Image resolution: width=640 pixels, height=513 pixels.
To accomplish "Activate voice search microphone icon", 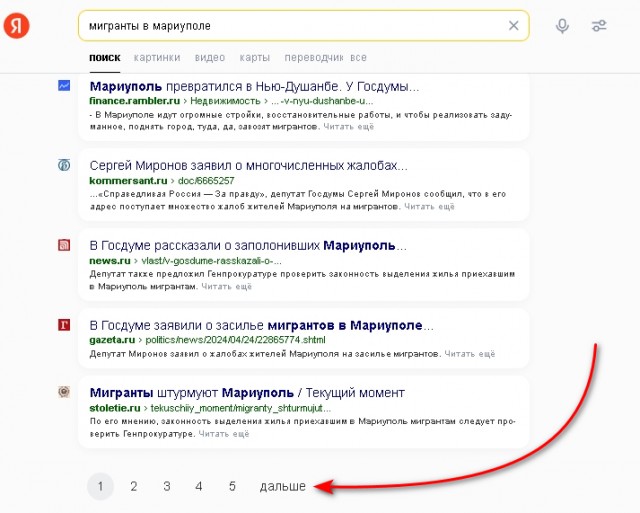I will point(562,26).
